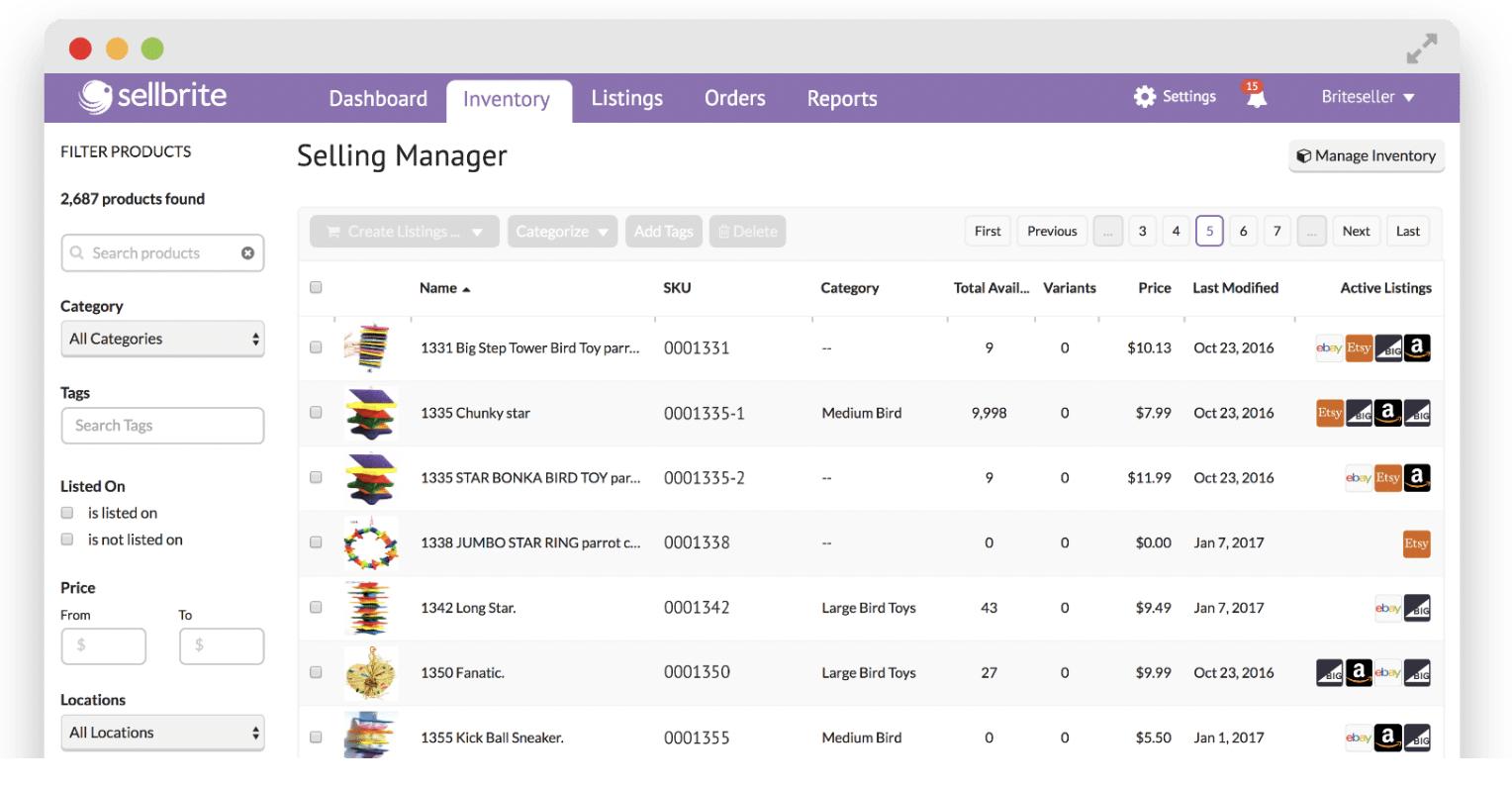Click the Etsy icon for JUMBO STAR RING

[x=1417, y=543]
